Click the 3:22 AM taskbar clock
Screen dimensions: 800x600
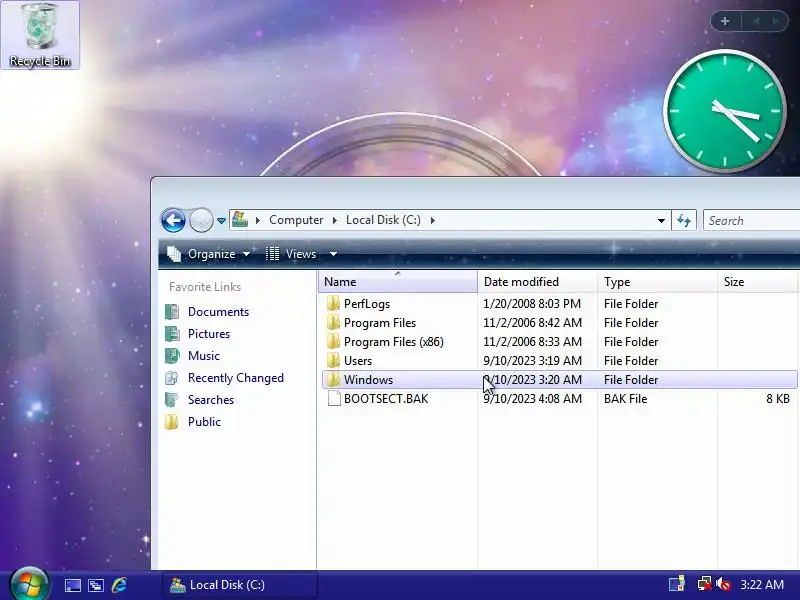tap(762, 585)
